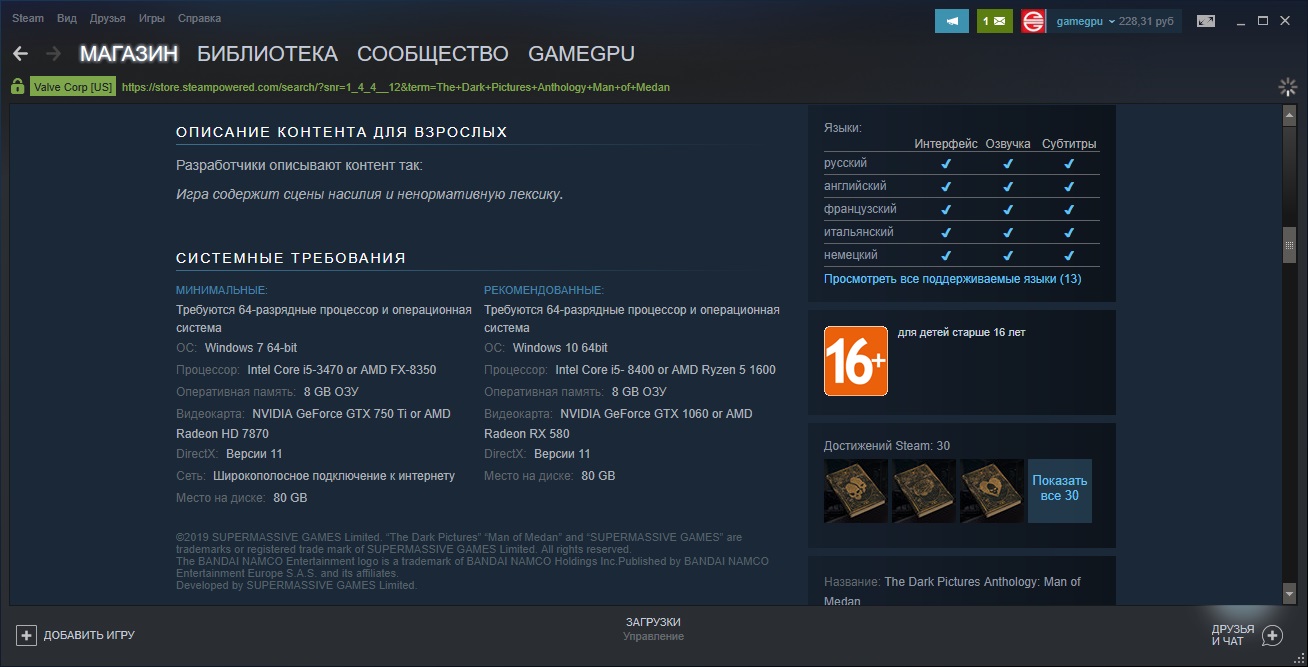Viewport: 1308px width, 667px height.
Task: Open the Справка menu
Action: coord(199,18)
